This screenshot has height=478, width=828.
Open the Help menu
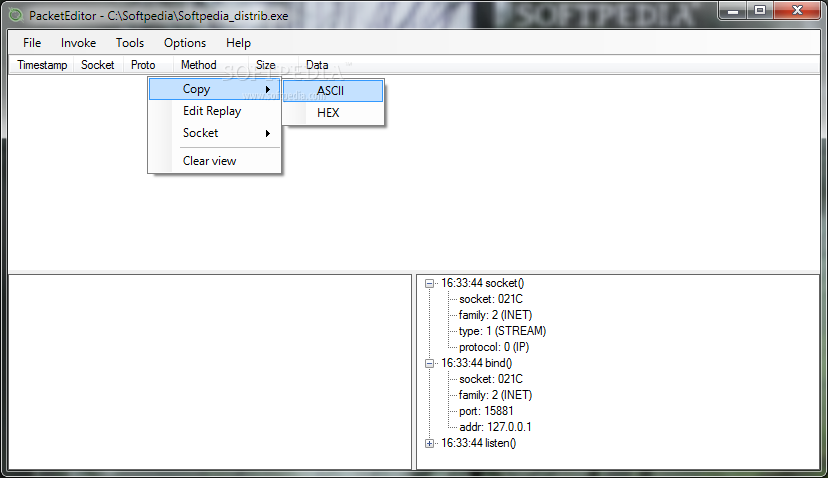tap(238, 43)
